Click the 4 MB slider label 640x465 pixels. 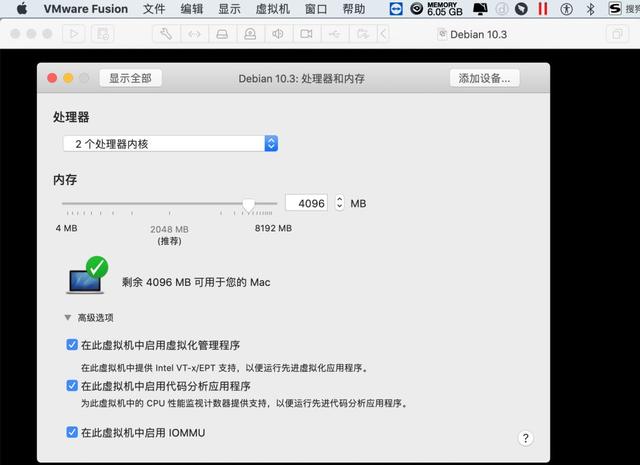(x=67, y=228)
